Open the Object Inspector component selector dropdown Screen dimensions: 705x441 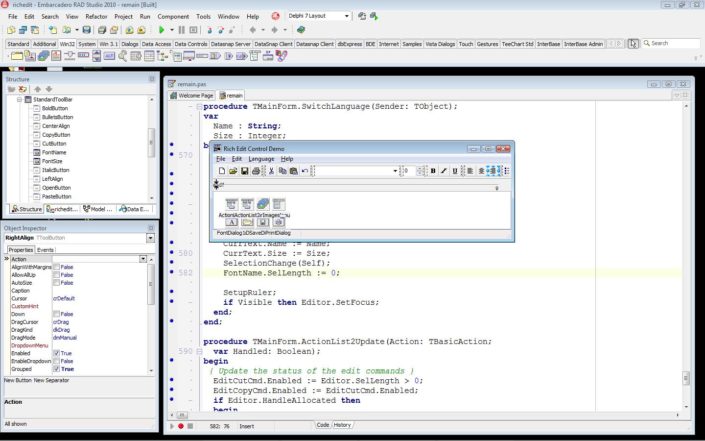(x=150, y=238)
